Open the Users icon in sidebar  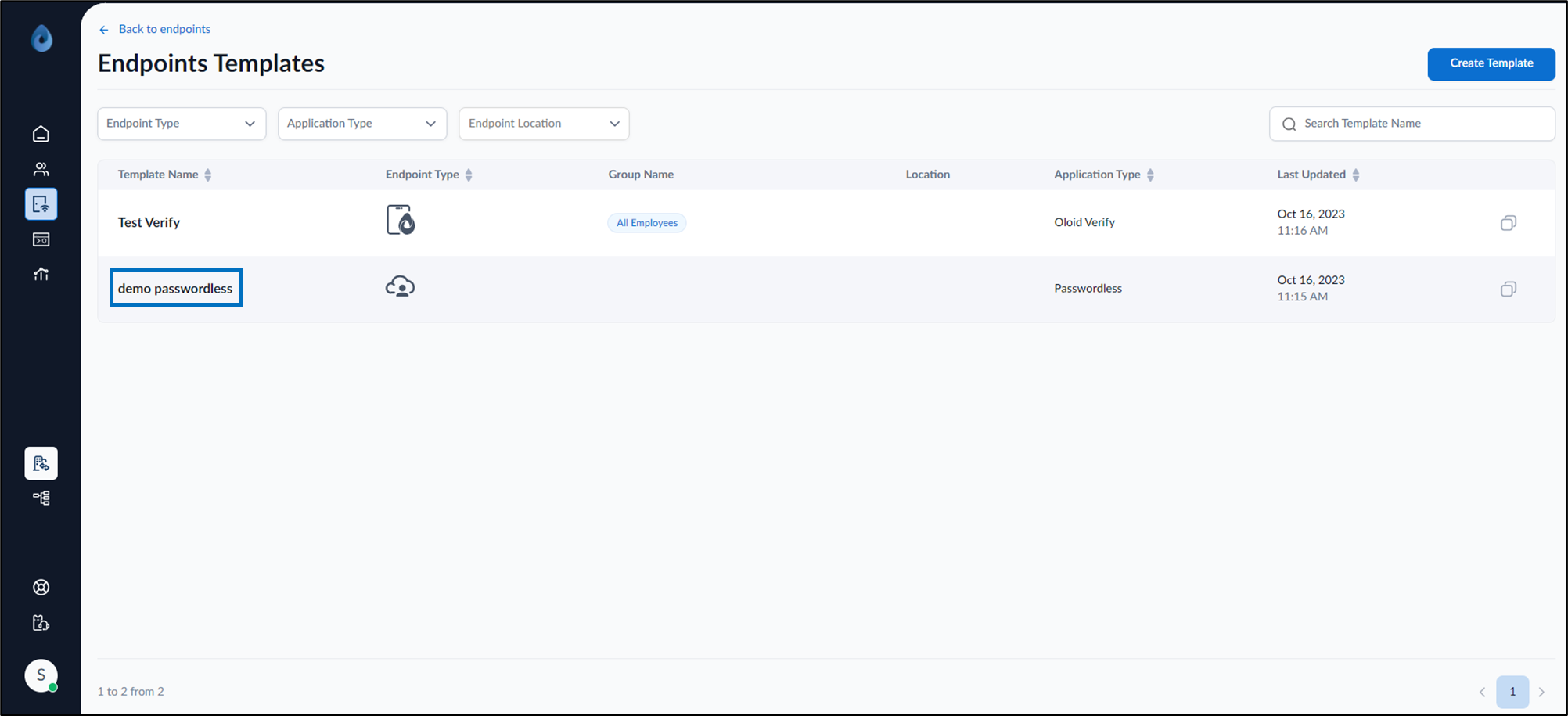[41, 169]
